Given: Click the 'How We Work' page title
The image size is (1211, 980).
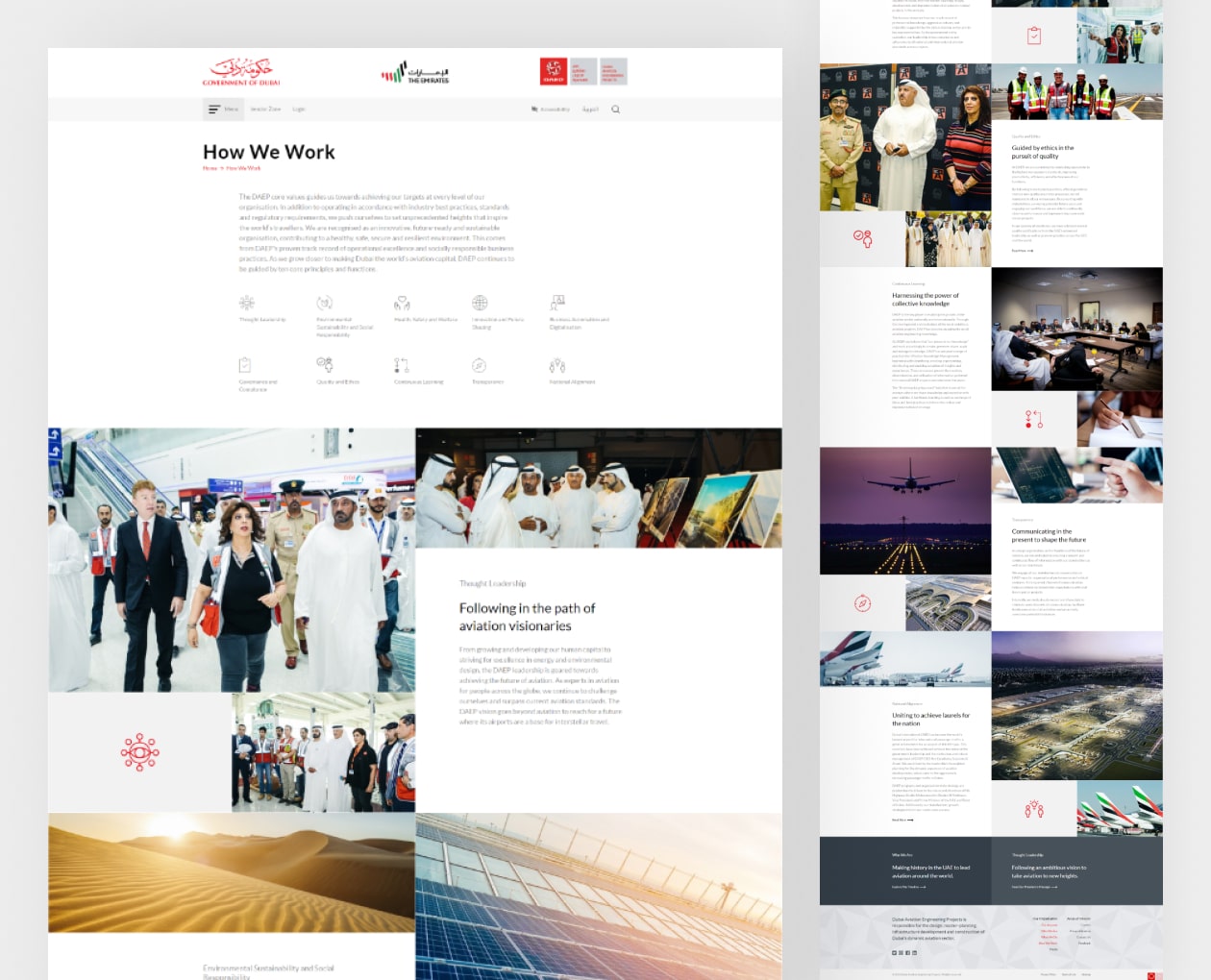Looking at the screenshot, I should pyautogui.click(x=269, y=152).
